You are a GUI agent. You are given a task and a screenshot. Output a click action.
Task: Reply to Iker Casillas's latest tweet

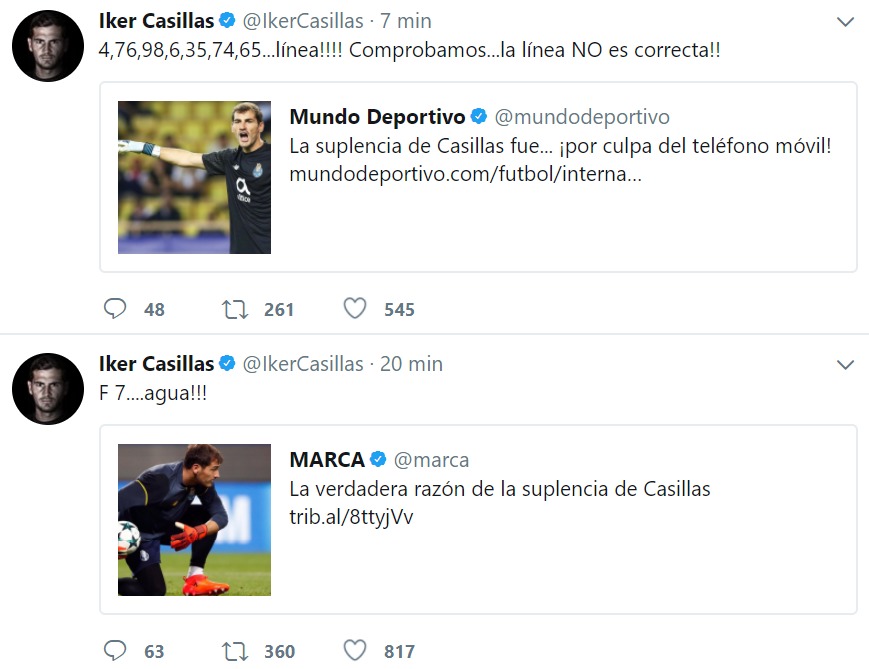point(115,309)
